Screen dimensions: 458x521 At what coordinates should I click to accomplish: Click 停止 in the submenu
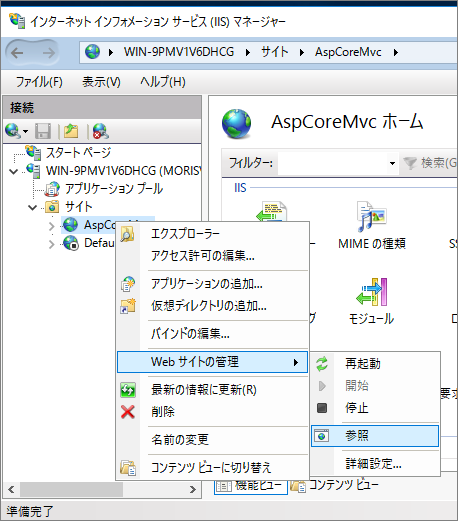click(x=375, y=408)
